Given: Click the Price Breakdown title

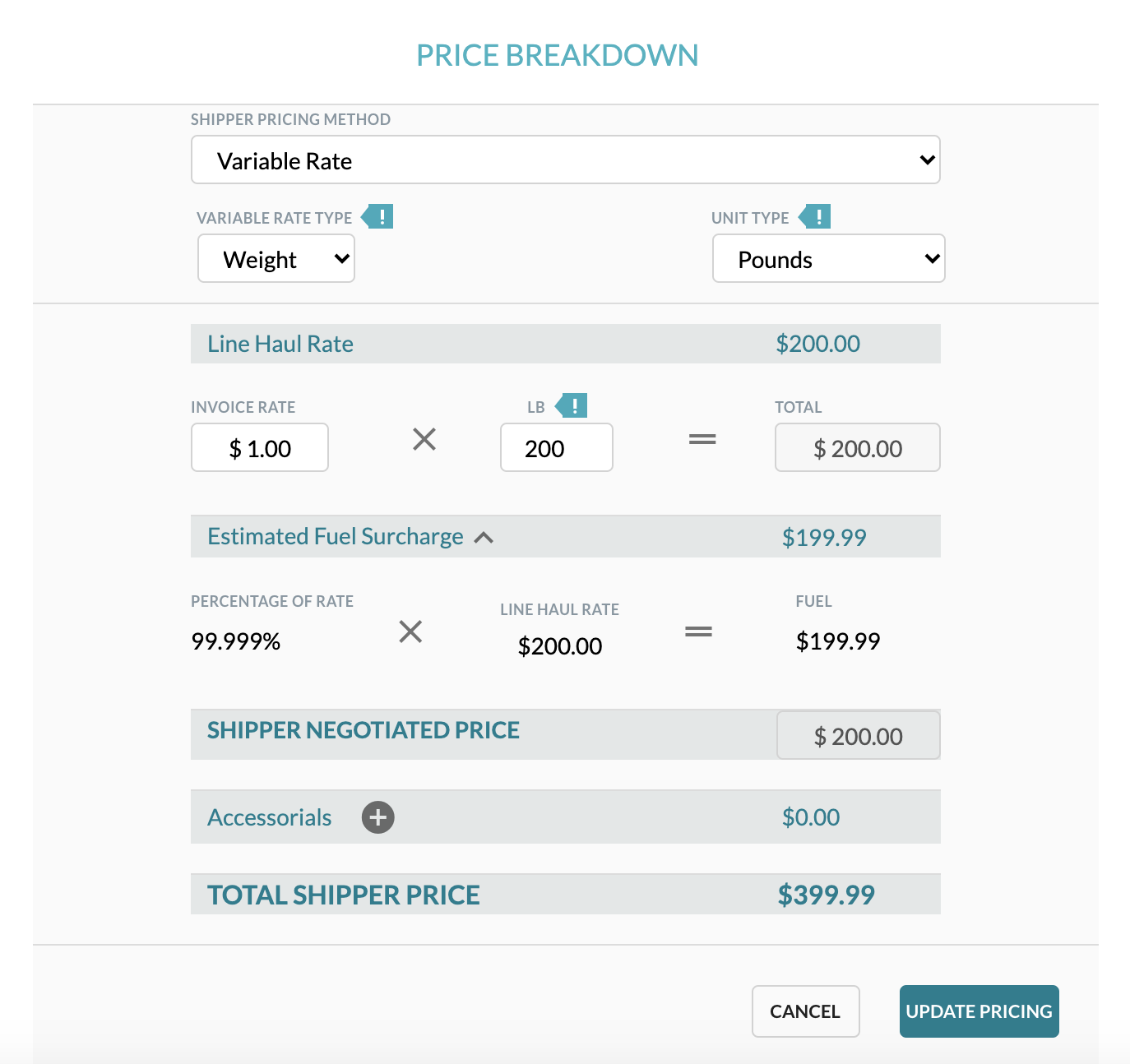Looking at the screenshot, I should 557,55.
